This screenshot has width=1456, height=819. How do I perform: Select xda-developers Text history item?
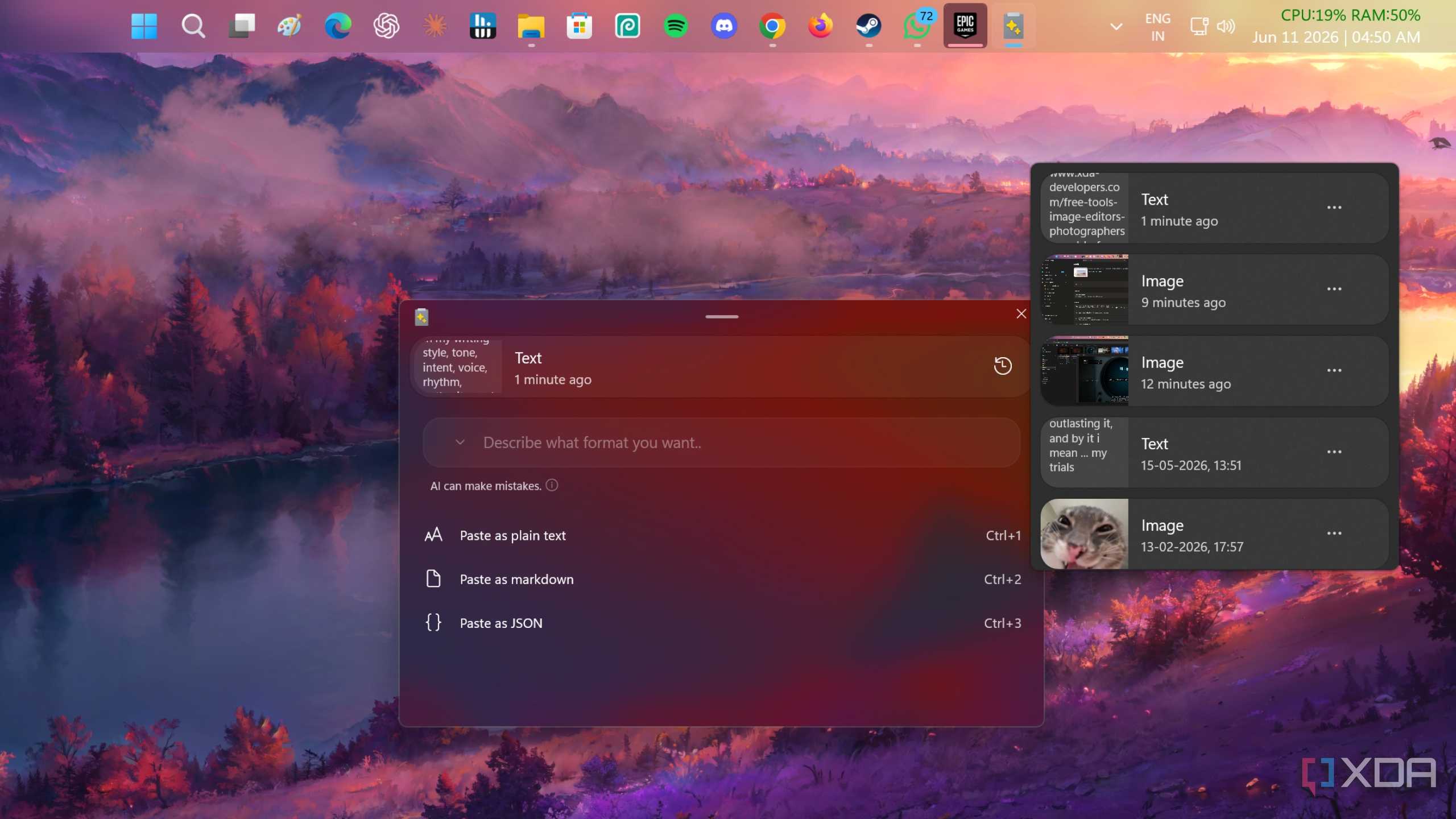coord(1214,208)
